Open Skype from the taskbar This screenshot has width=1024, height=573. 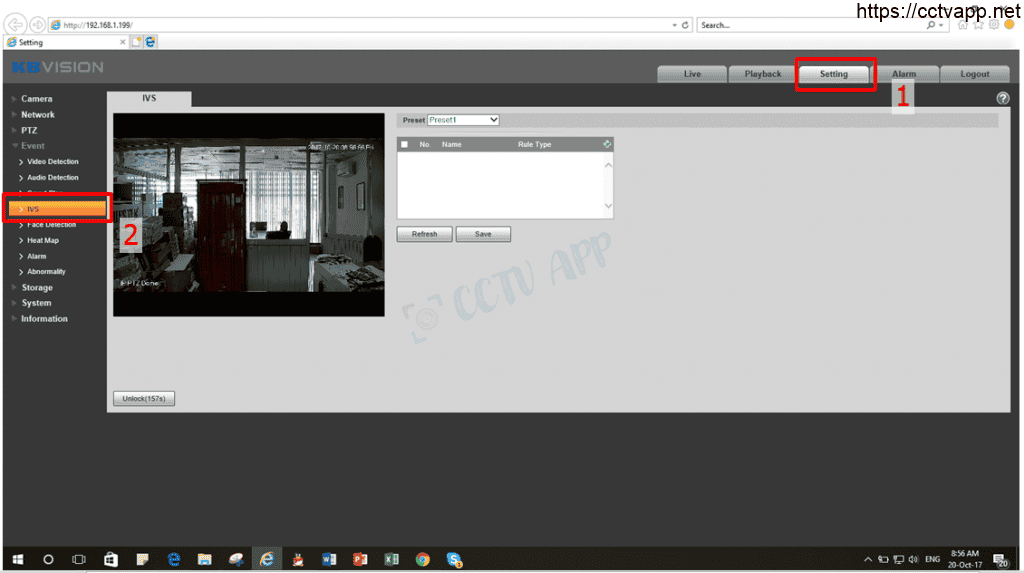454,559
